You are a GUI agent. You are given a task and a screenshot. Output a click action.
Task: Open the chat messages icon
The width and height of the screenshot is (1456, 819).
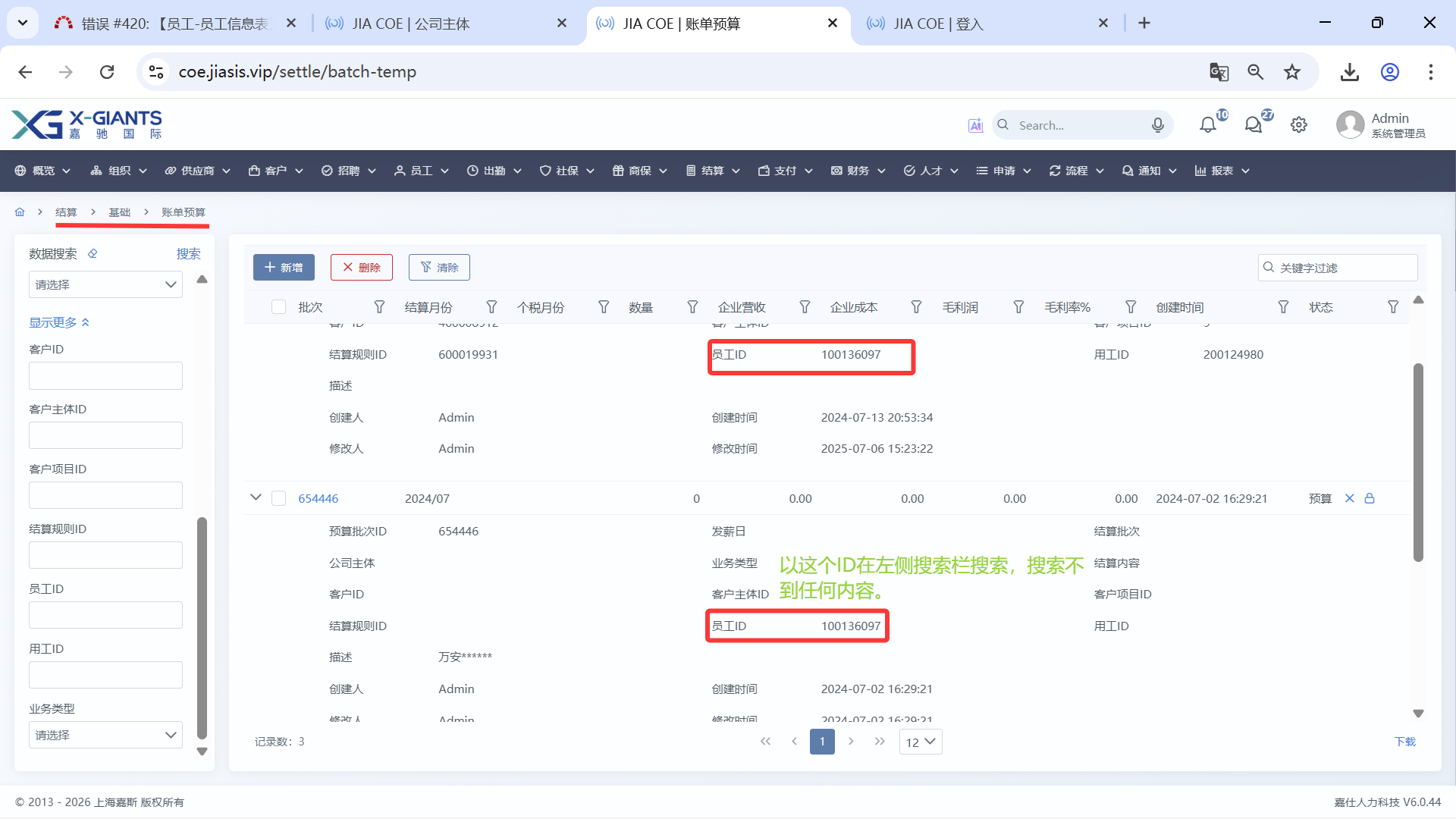point(1253,125)
